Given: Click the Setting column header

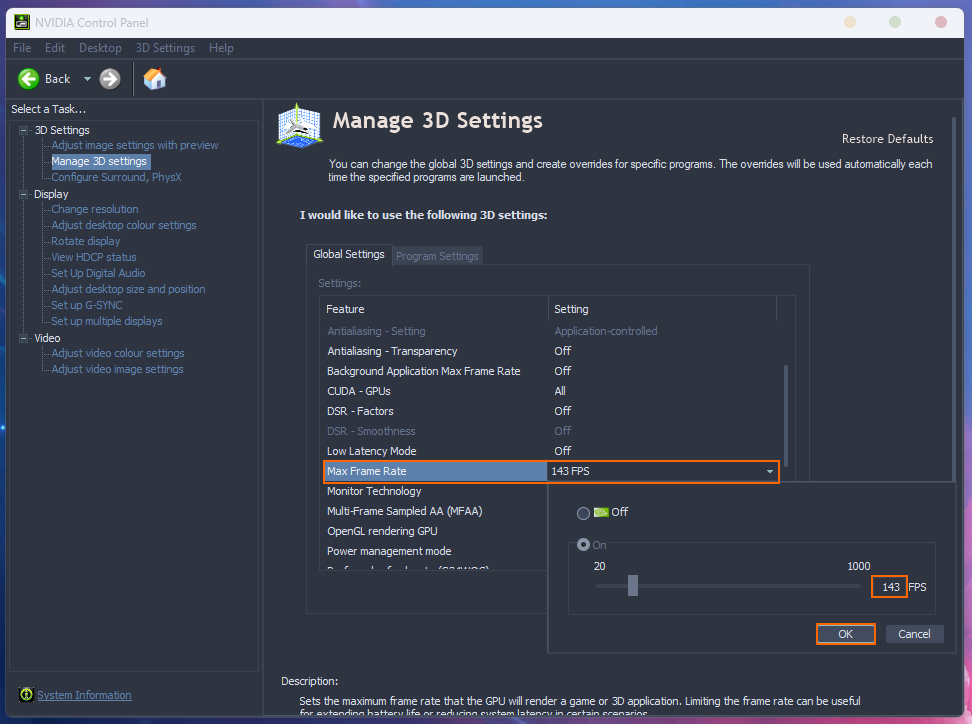Looking at the screenshot, I should 662,309.
